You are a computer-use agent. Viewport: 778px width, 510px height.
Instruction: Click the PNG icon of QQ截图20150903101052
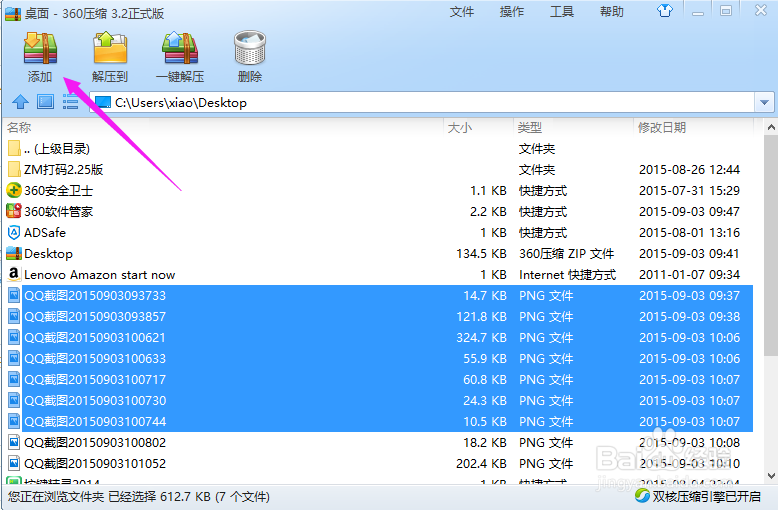coord(14,463)
